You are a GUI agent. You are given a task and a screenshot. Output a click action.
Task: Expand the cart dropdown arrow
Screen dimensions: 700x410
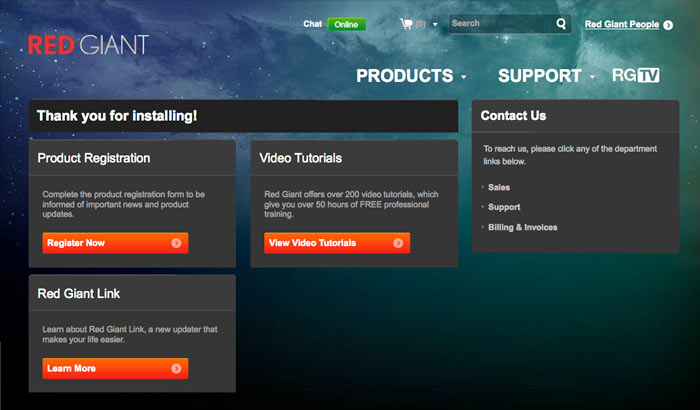click(435, 25)
